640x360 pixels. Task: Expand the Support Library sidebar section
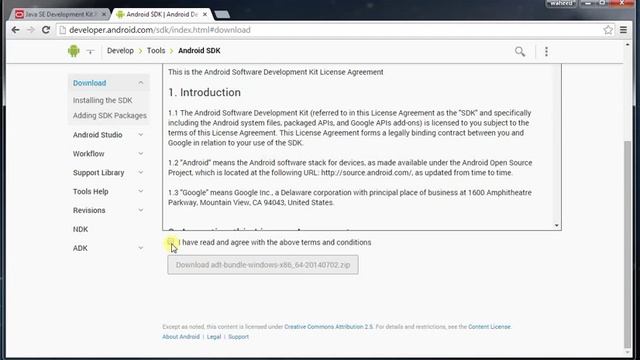[x=141, y=172]
